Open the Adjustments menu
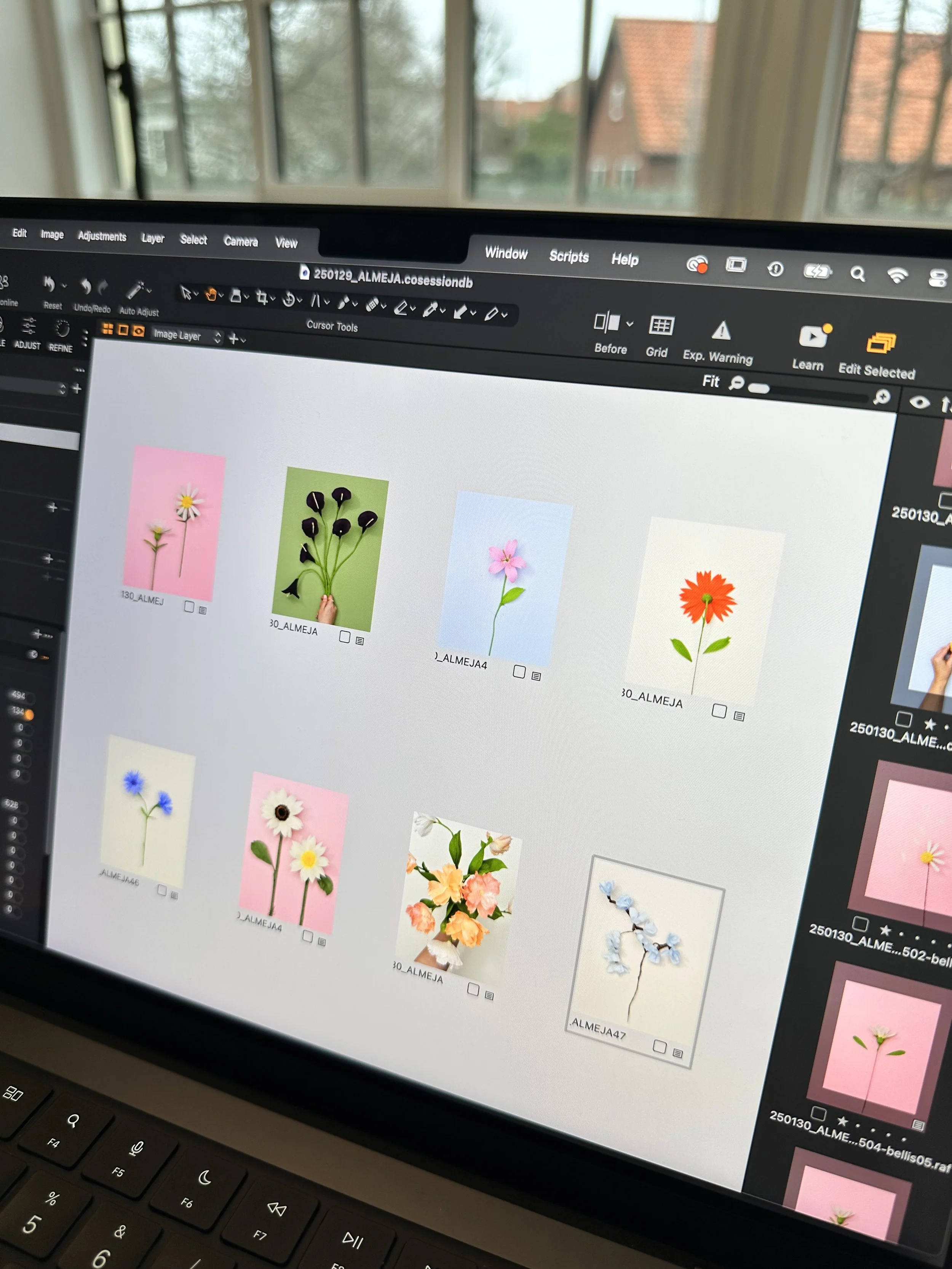952x1269 pixels. point(102,236)
